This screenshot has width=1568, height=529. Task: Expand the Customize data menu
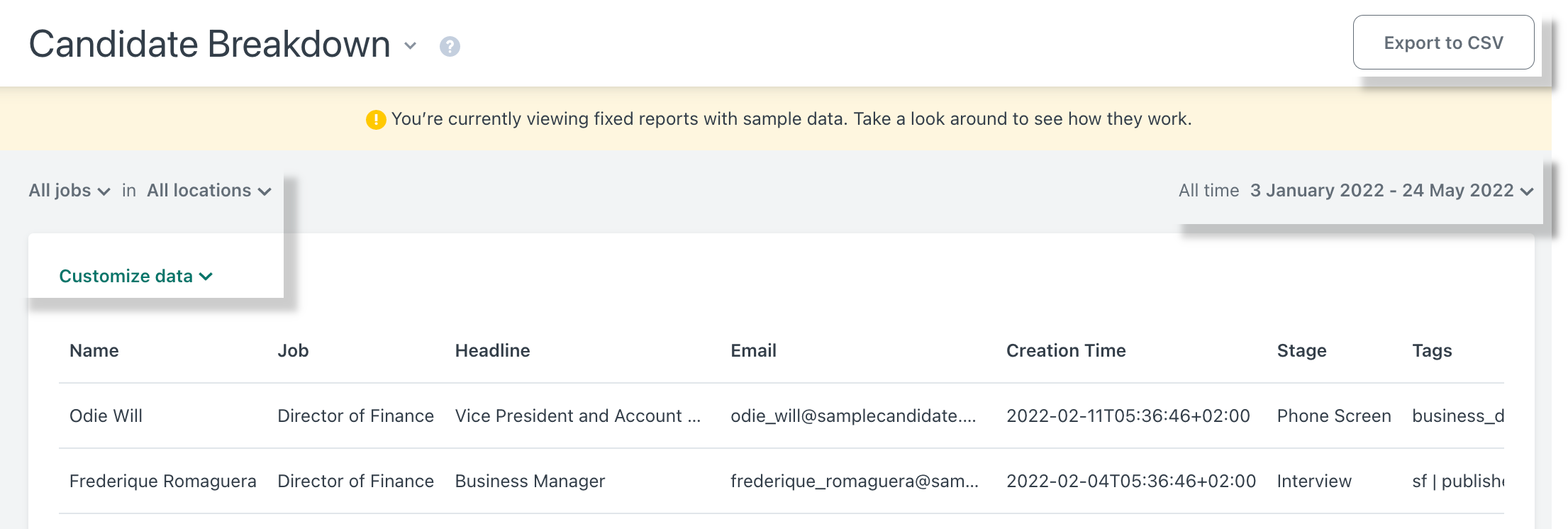coord(136,276)
